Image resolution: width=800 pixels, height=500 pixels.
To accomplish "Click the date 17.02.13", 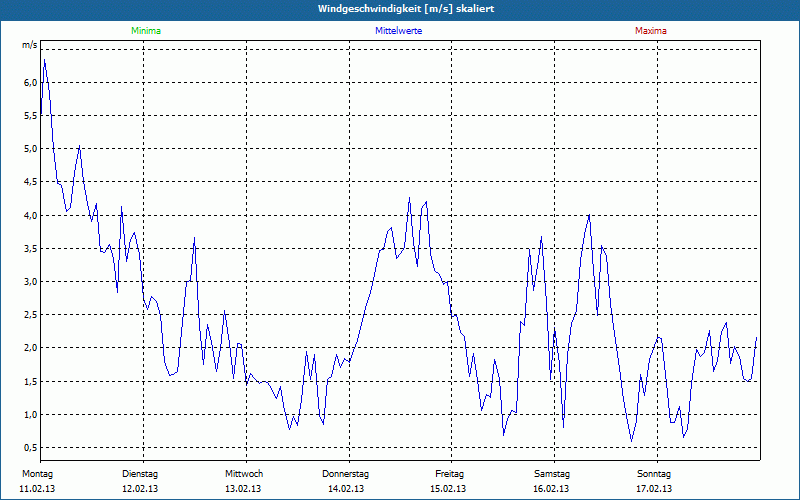I will [x=654, y=489].
